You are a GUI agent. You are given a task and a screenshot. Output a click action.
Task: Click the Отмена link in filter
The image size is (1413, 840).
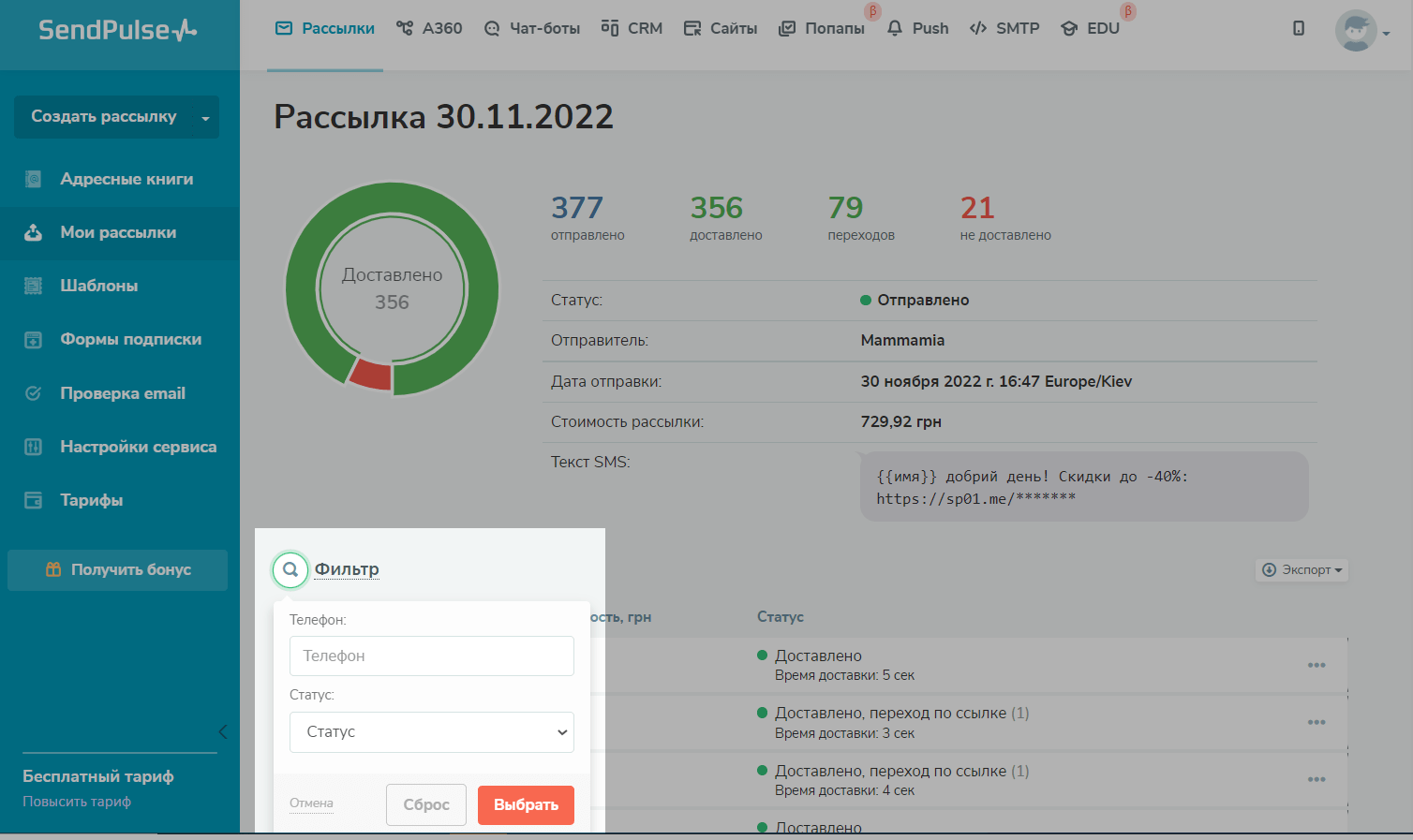click(x=311, y=803)
